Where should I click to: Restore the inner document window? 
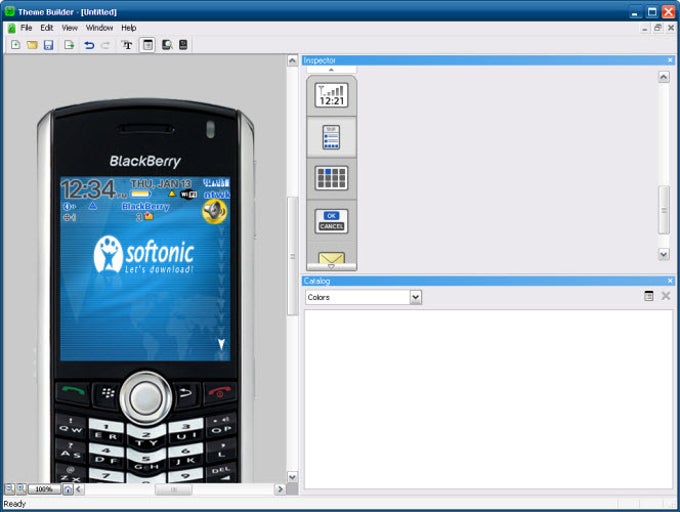657,28
